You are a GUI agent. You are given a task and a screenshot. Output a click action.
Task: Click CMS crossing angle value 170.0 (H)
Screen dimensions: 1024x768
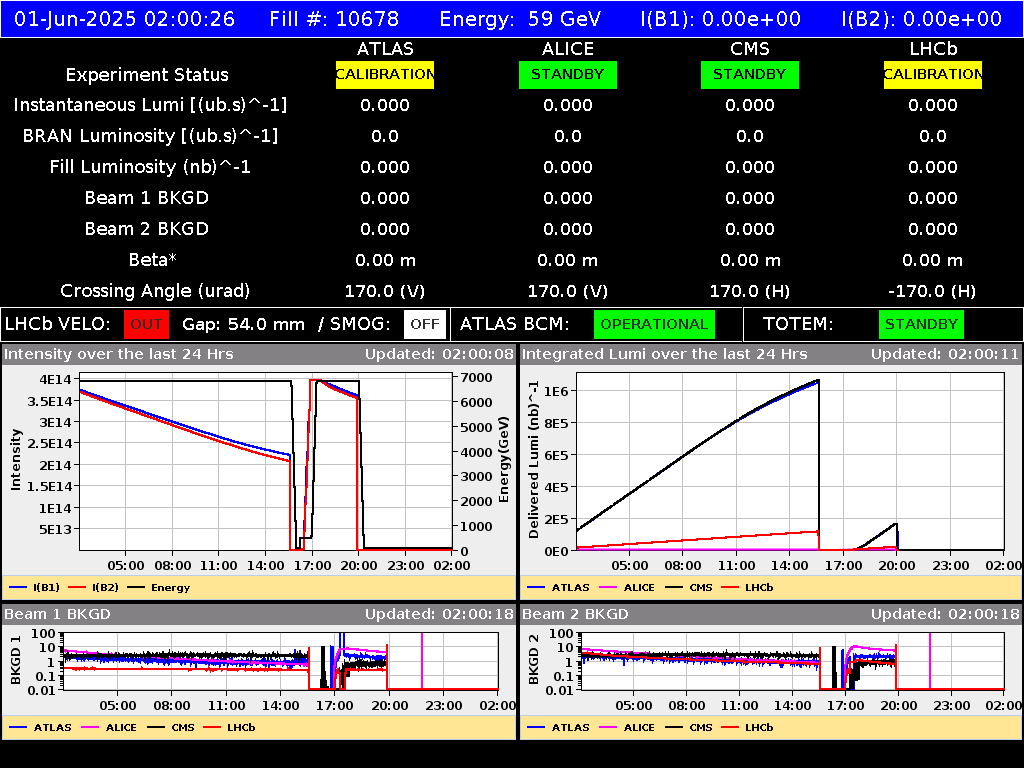click(x=750, y=291)
